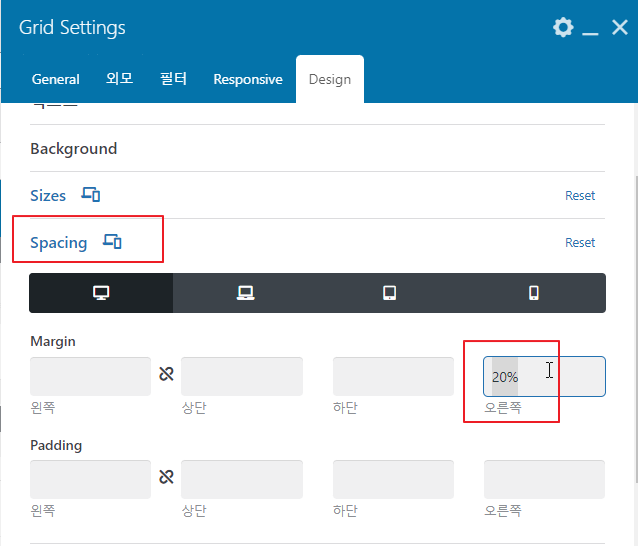Viewport: 638px width, 546px height.
Task: Select the laptop device view icon
Action: click(x=245, y=293)
